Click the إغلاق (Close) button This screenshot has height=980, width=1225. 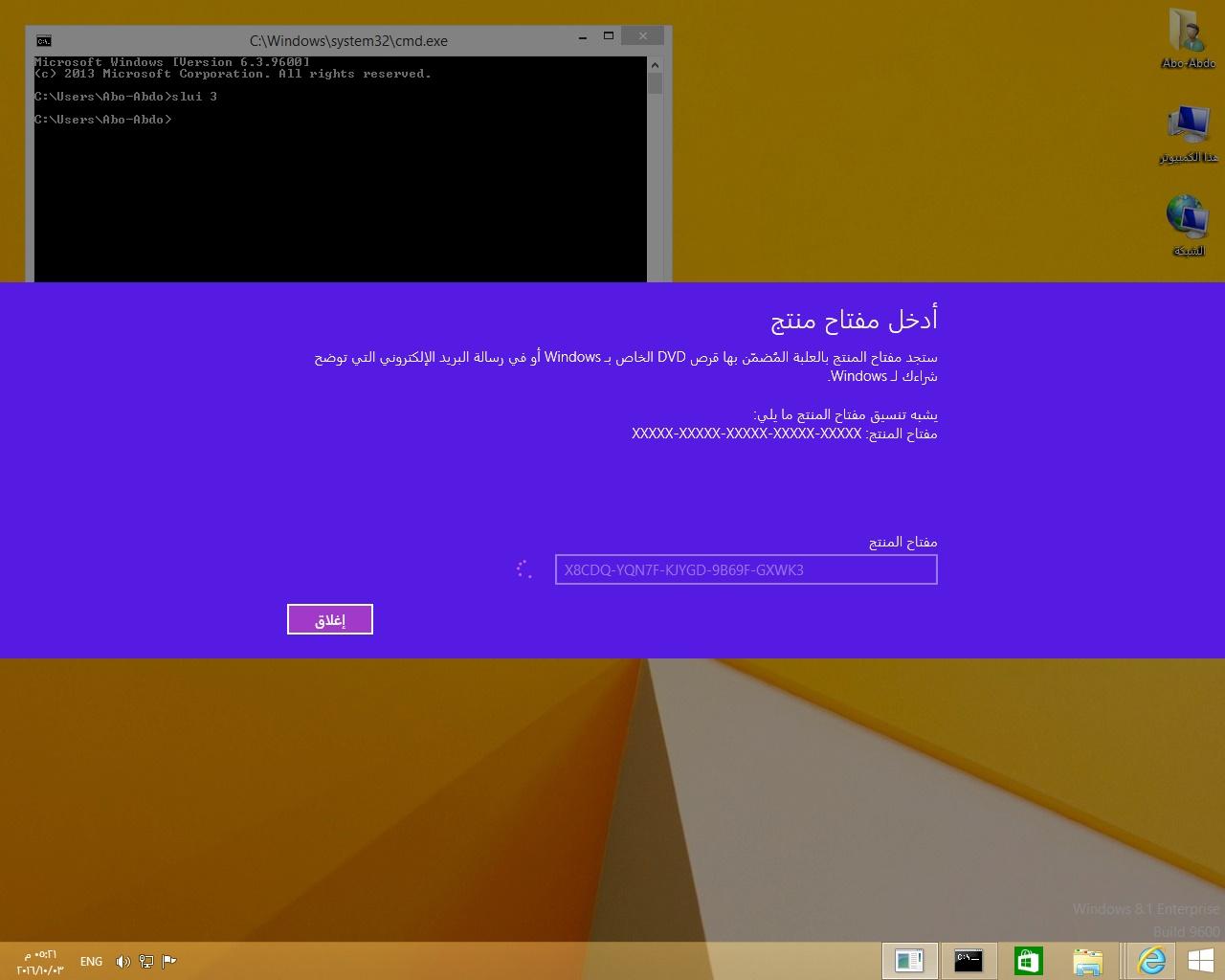click(x=329, y=619)
